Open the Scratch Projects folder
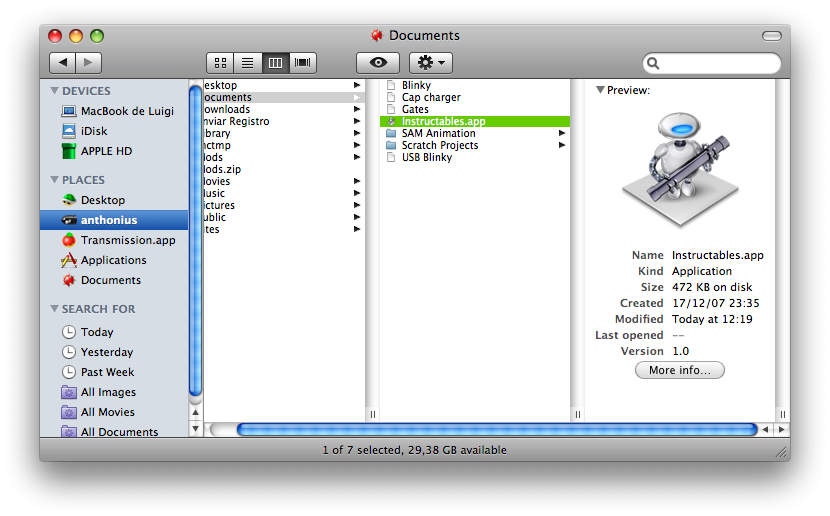This screenshot has height=516, width=830. [475, 145]
